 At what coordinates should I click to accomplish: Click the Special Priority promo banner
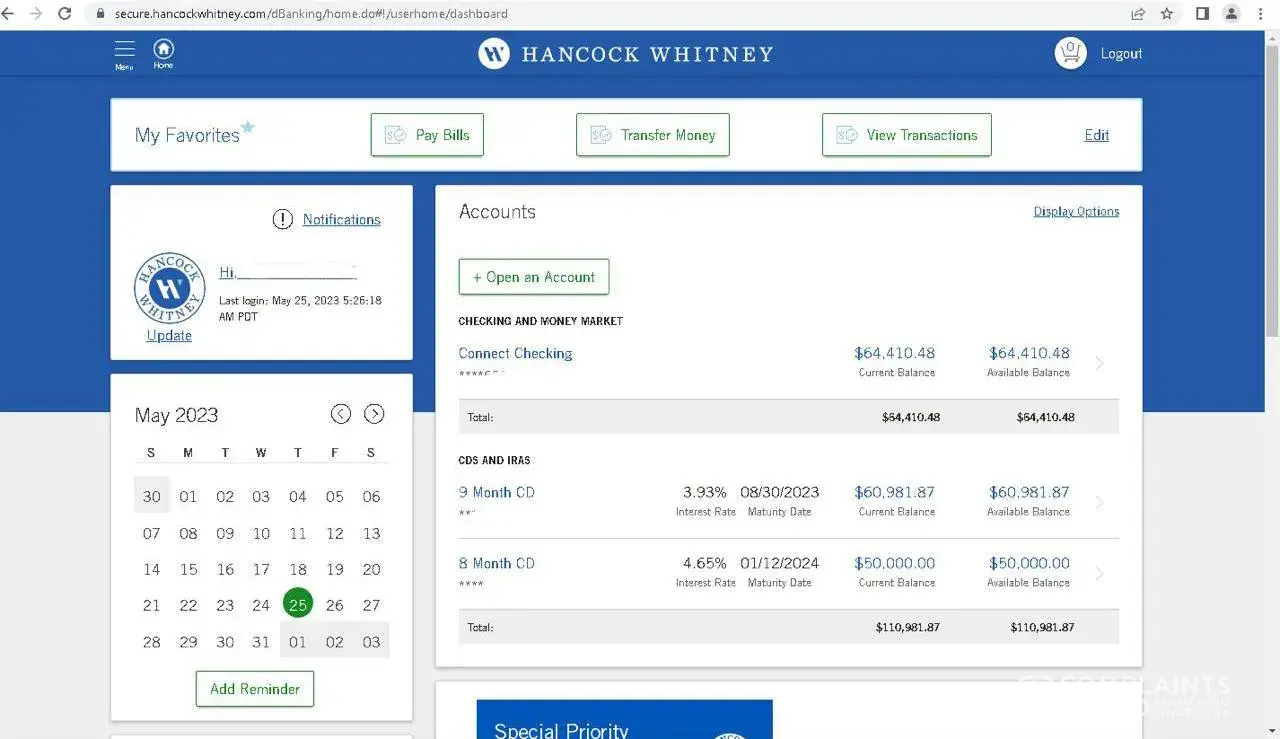point(625,720)
